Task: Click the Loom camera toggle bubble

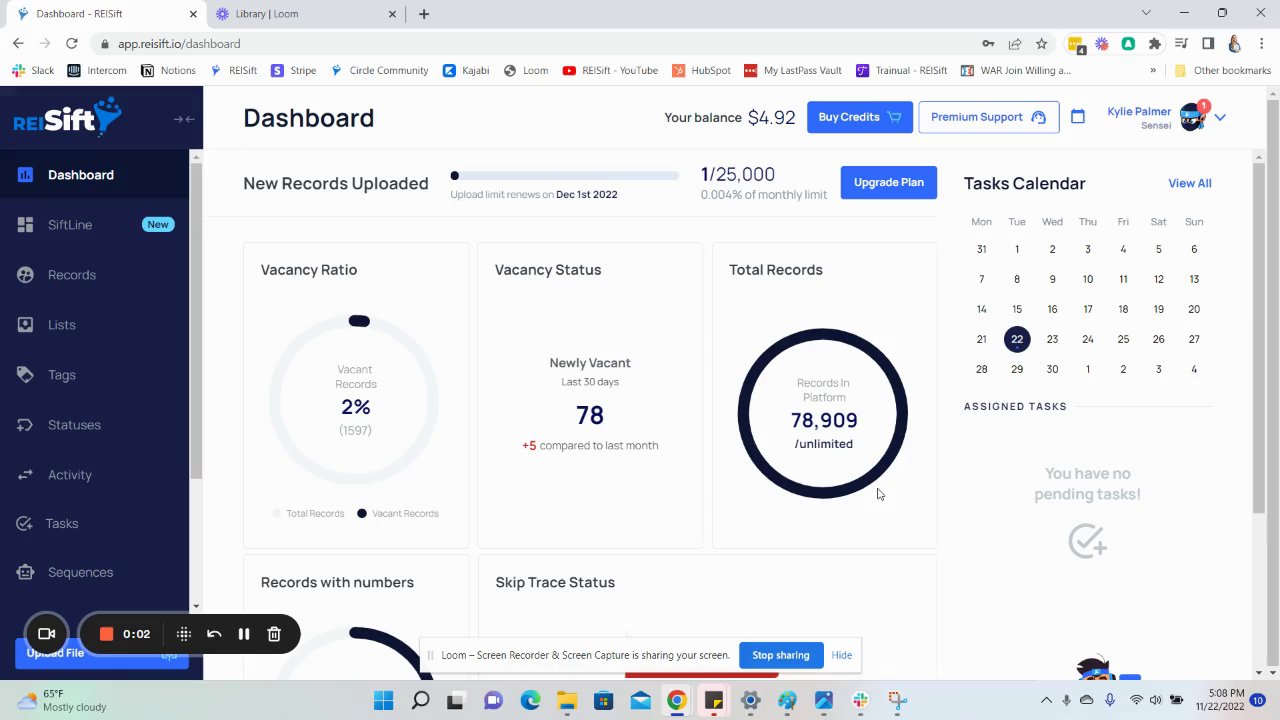Action: pos(46,634)
